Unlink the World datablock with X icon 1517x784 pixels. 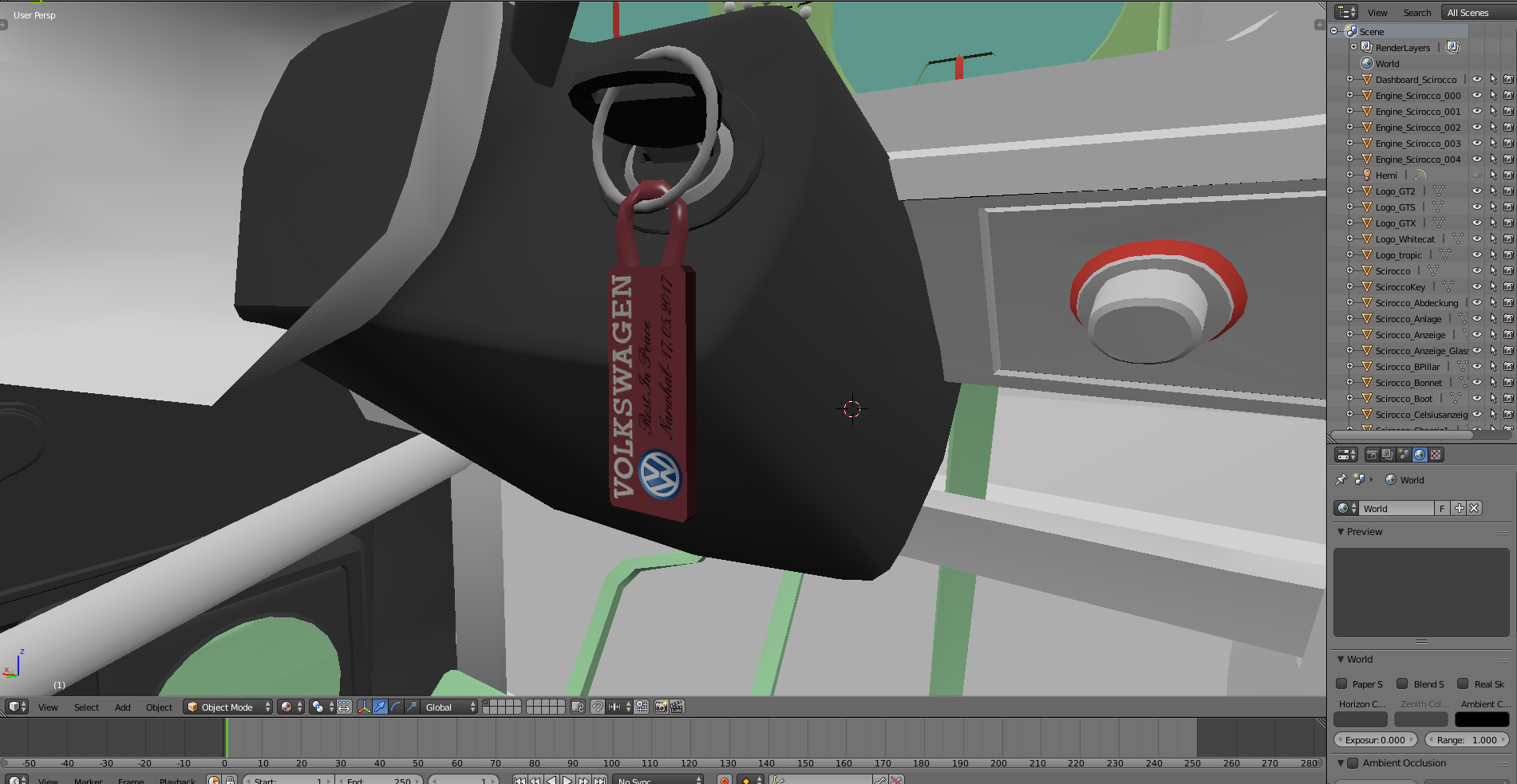tap(1474, 508)
